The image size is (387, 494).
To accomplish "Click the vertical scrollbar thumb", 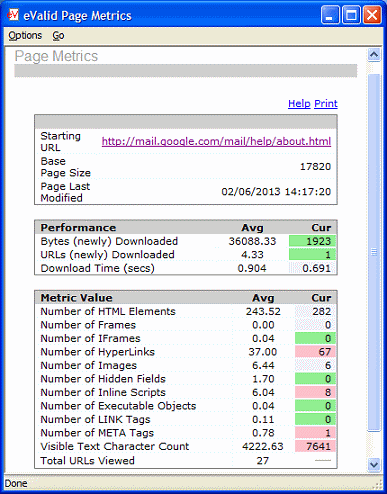I will (x=374, y=252).
